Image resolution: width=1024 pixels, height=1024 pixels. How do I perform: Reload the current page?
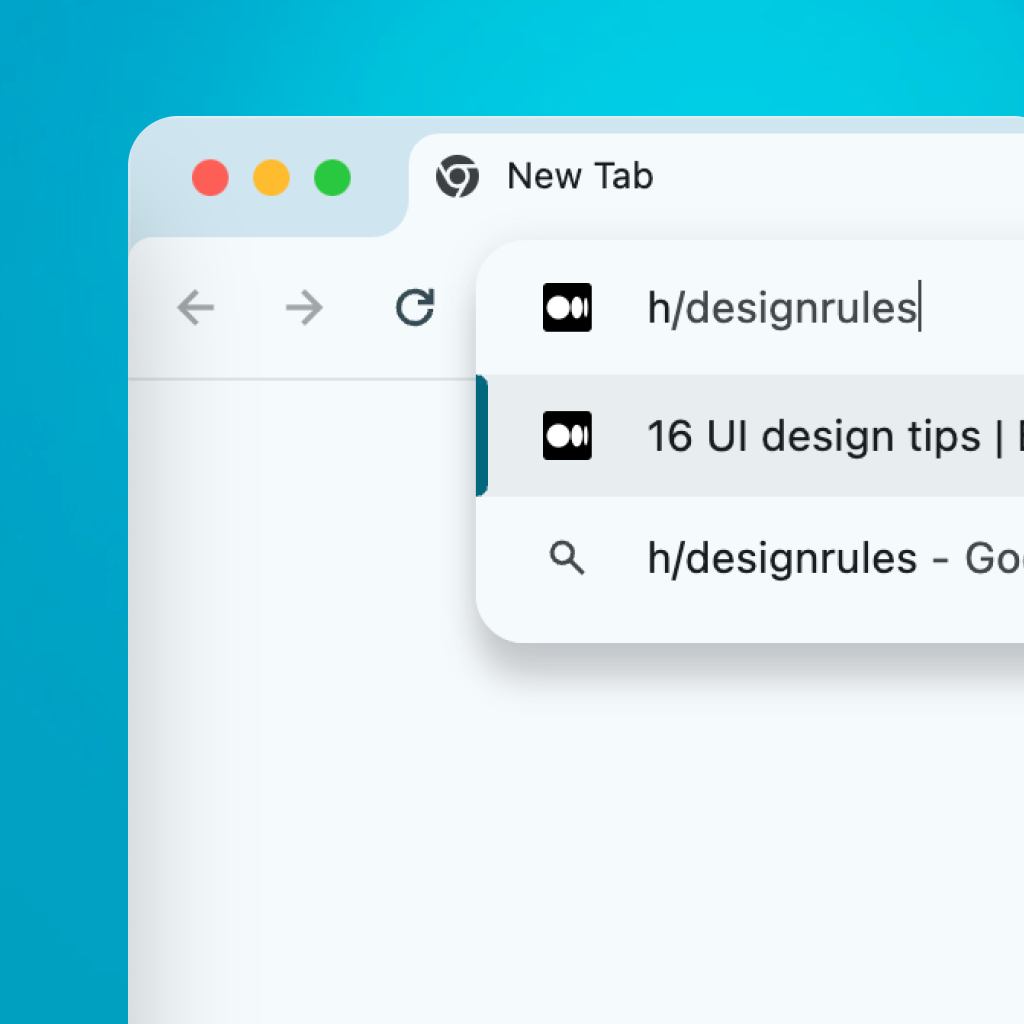(x=414, y=308)
